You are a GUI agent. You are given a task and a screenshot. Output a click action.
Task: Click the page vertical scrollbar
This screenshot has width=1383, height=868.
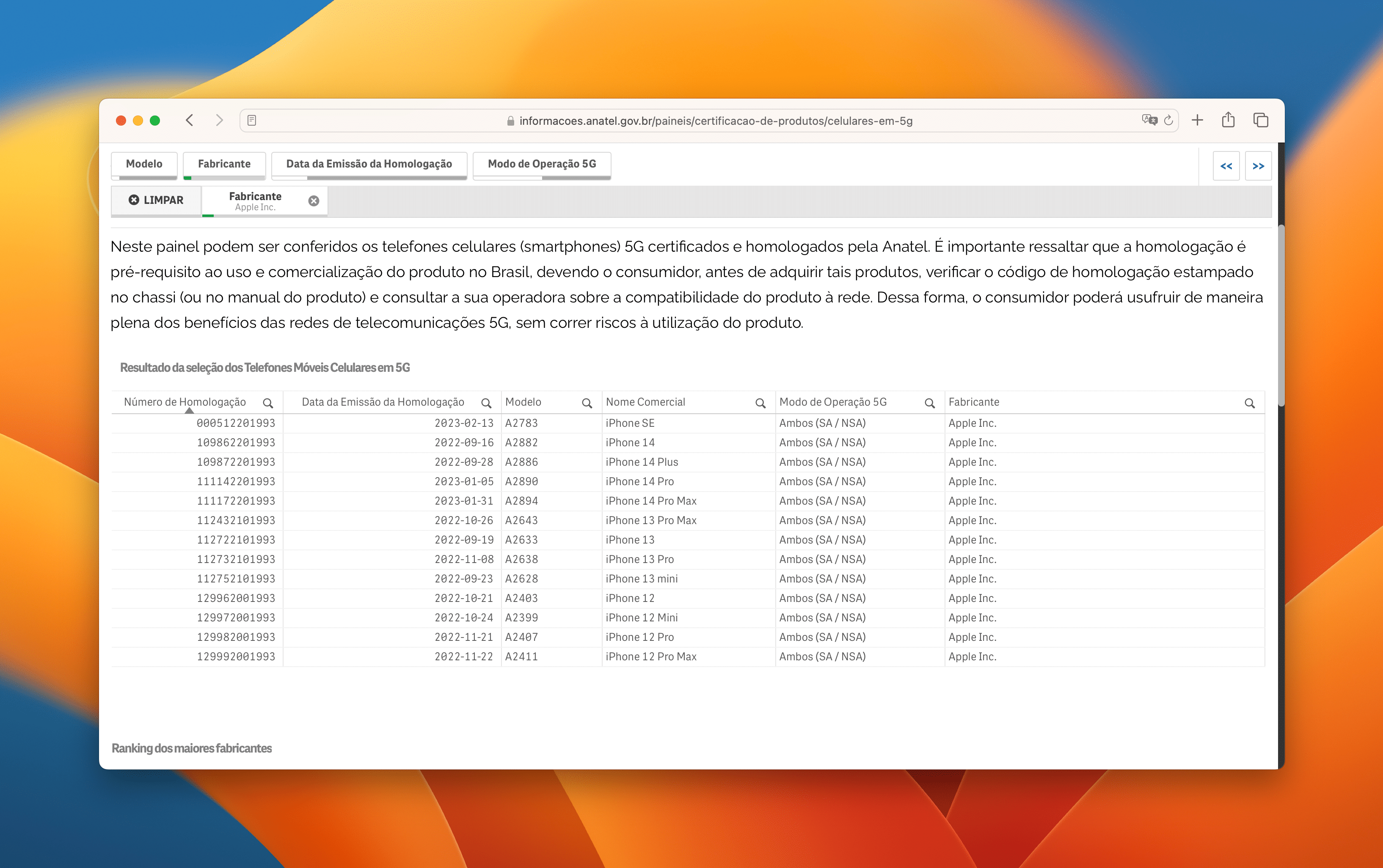1281,316
